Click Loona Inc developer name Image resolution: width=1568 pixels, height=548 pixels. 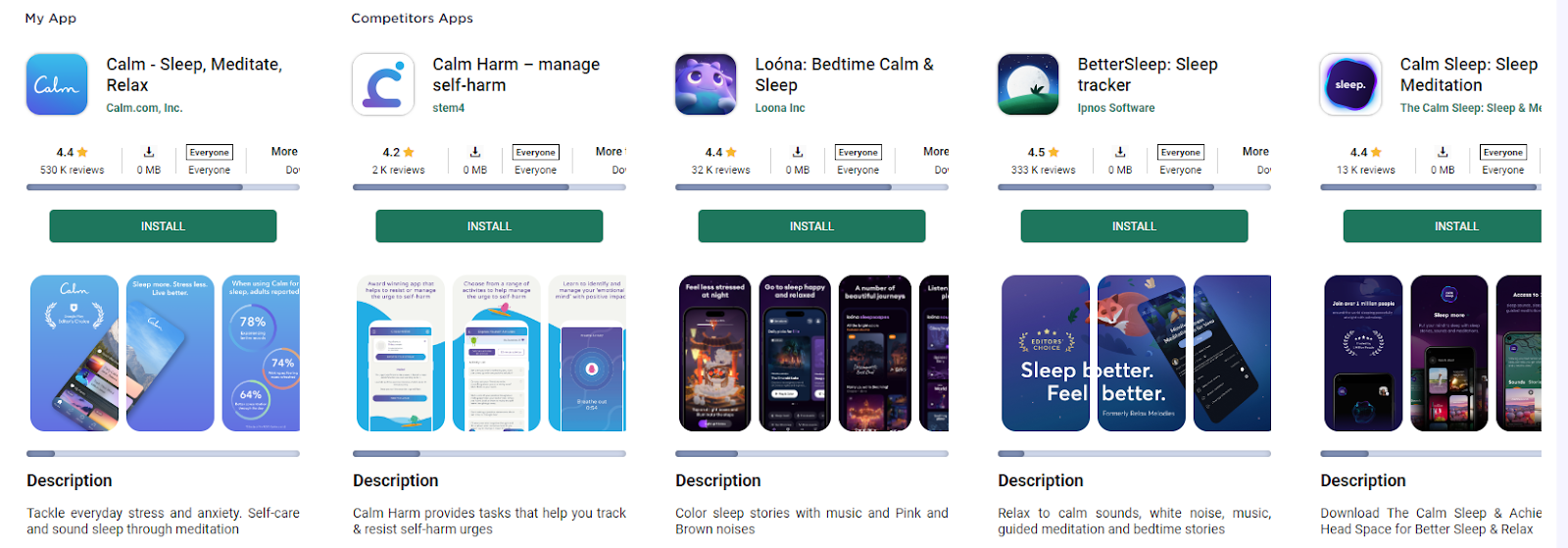click(780, 108)
